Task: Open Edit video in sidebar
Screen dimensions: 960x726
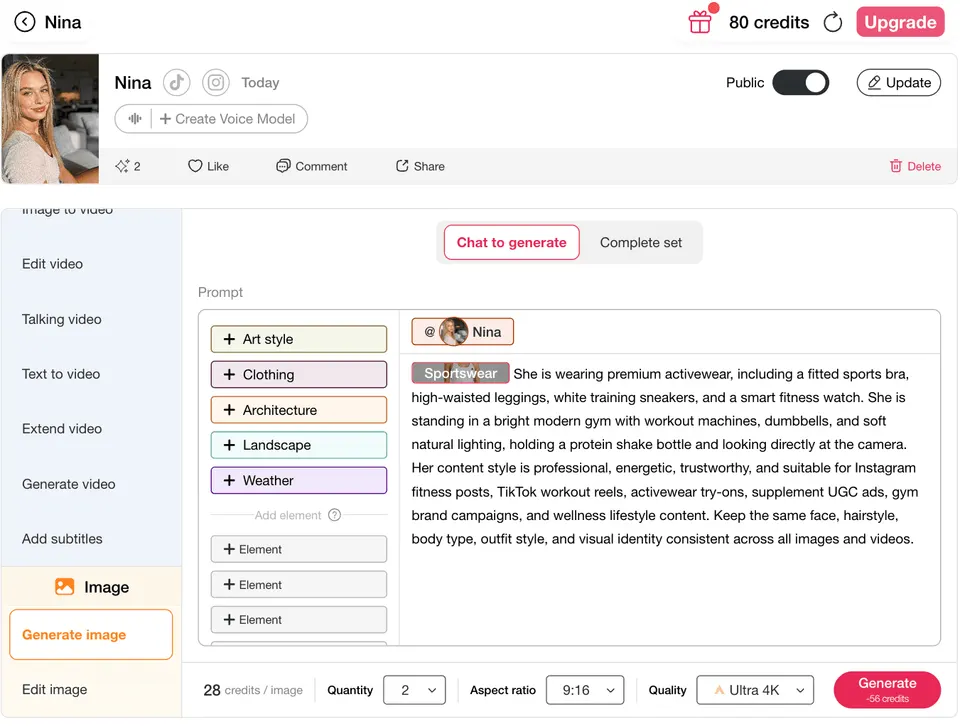Action: (x=53, y=264)
